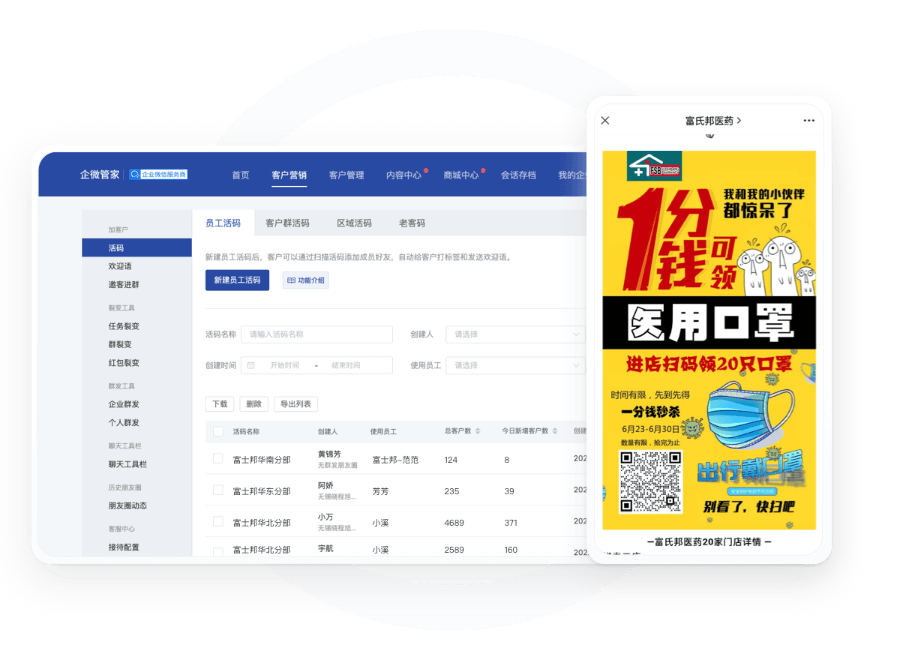Open 内容中心 in top navigation

coord(404,175)
